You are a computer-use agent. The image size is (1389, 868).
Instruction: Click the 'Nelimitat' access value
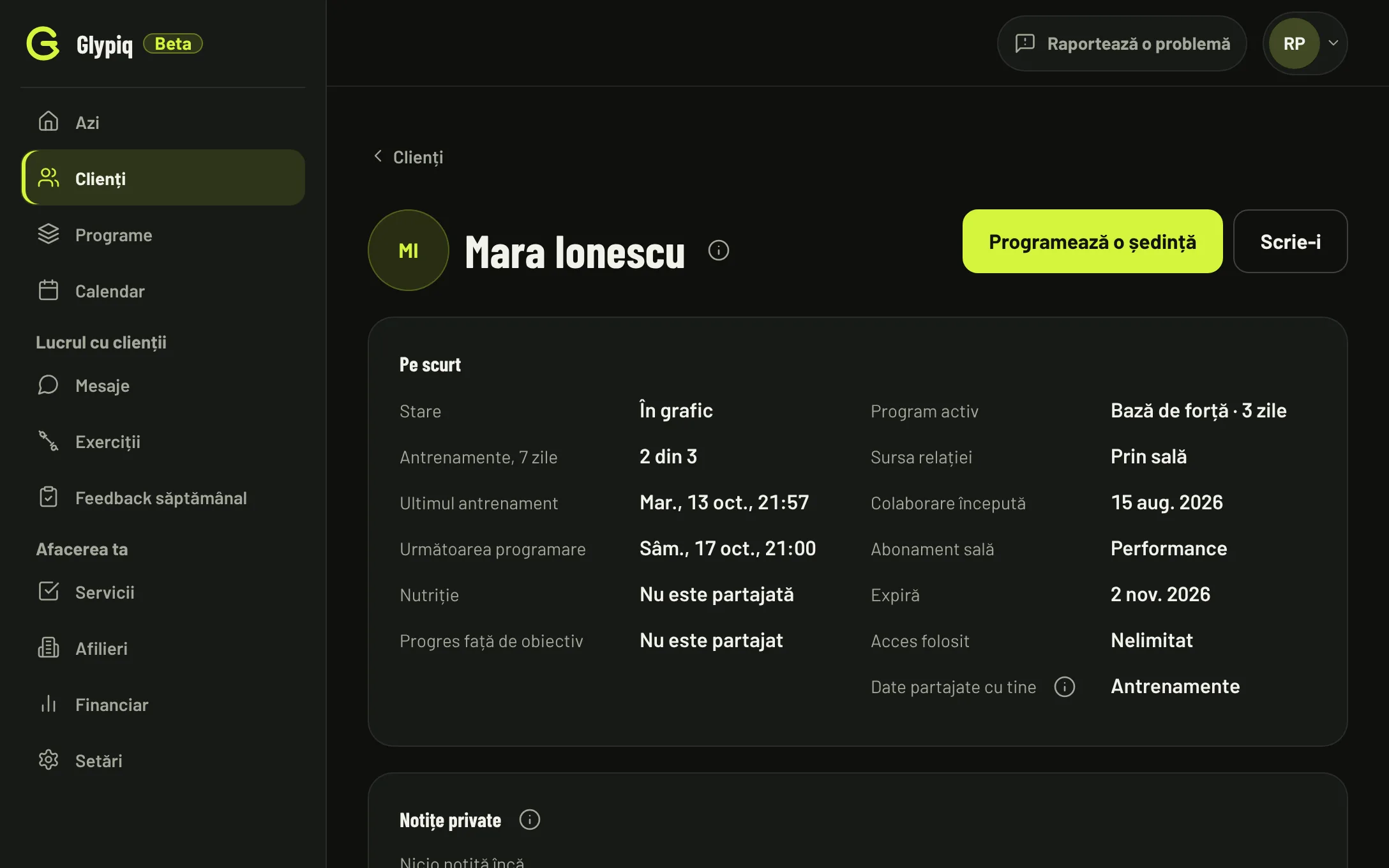coord(1152,640)
